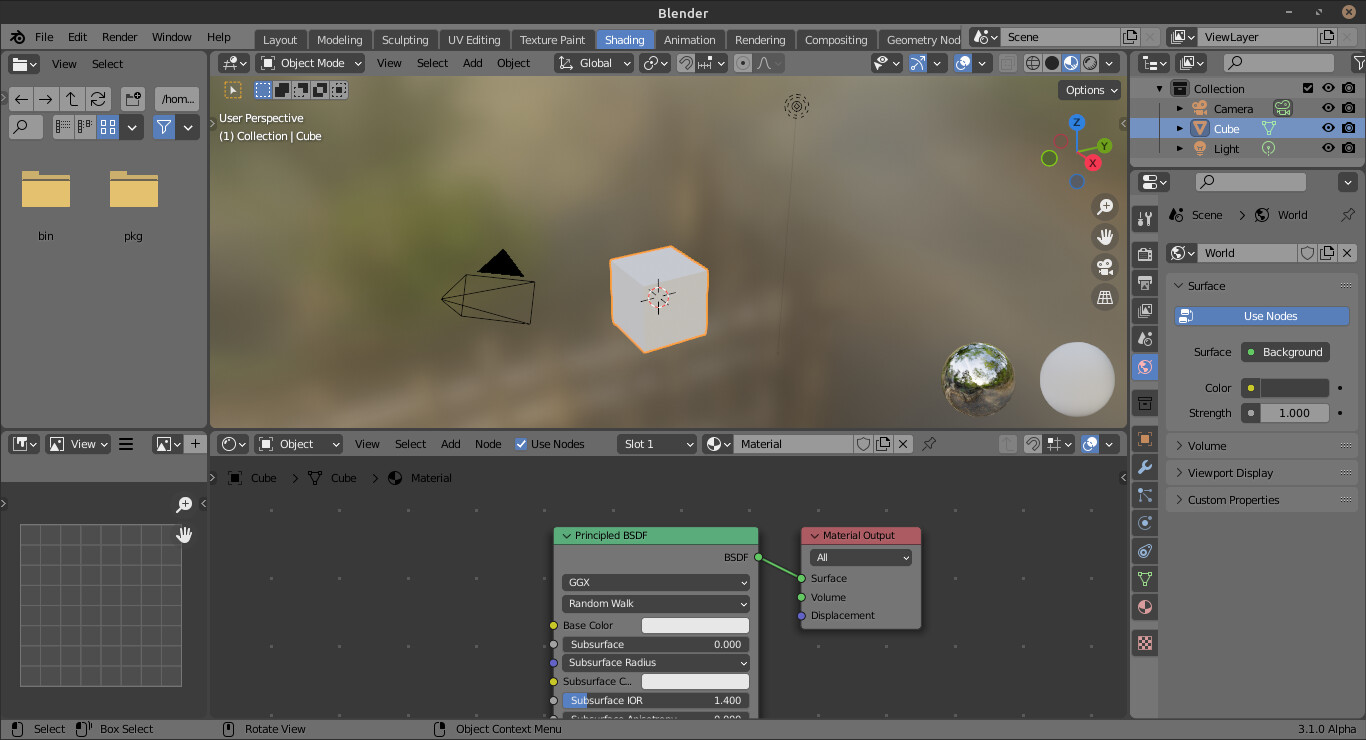The image size is (1366, 740).
Task: Click the Background surface shader button
Action: point(1285,352)
